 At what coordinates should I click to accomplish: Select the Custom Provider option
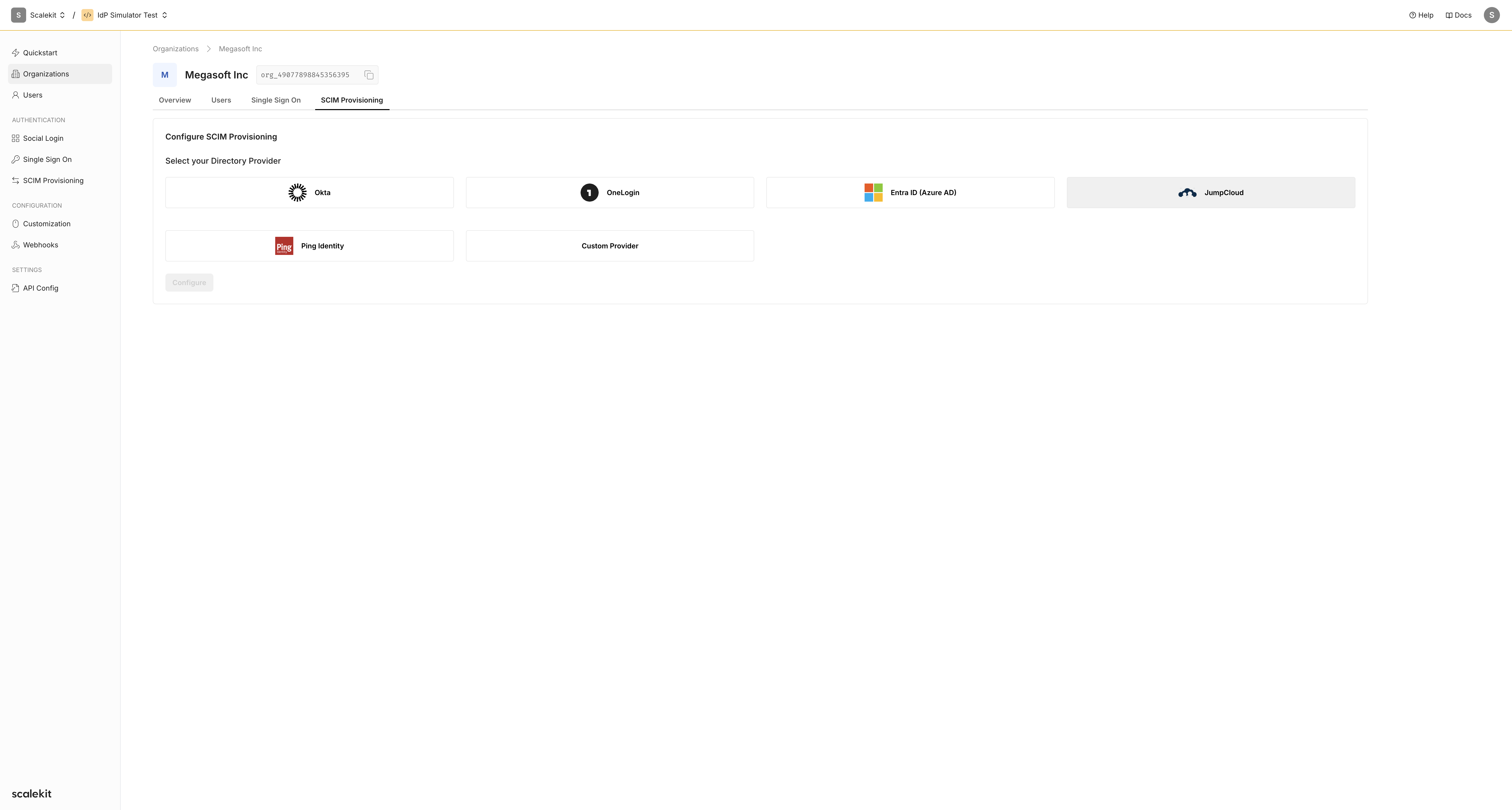pyautogui.click(x=610, y=246)
